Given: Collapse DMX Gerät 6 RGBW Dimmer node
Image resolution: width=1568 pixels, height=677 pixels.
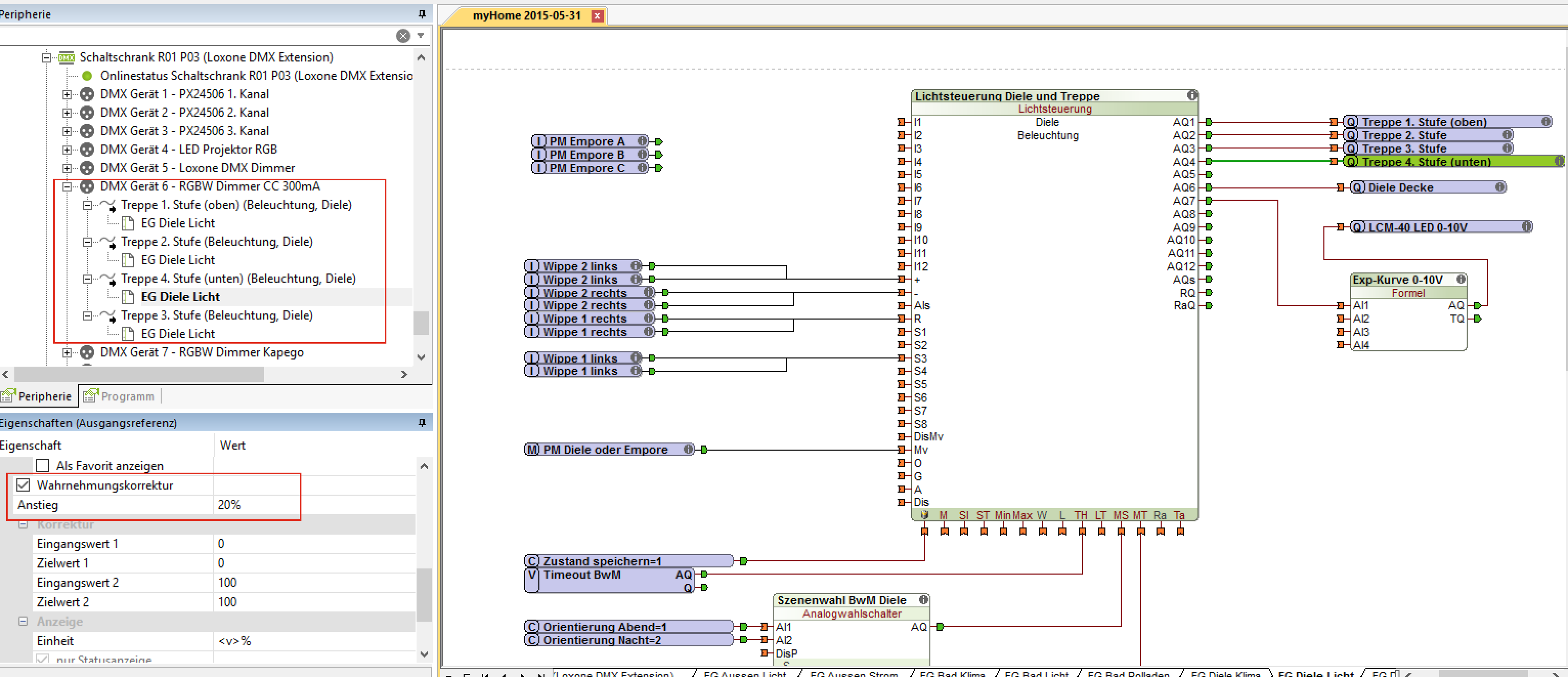Looking at the screenshot, I should pyautogui.click(x=67, y=186).
